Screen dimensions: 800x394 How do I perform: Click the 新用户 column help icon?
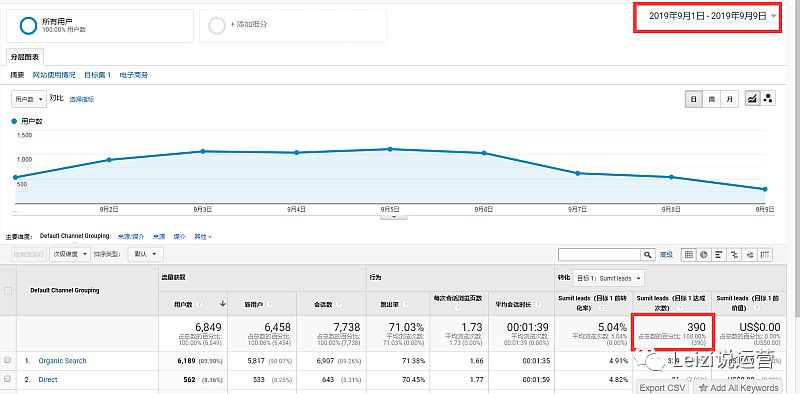point(270,304)
